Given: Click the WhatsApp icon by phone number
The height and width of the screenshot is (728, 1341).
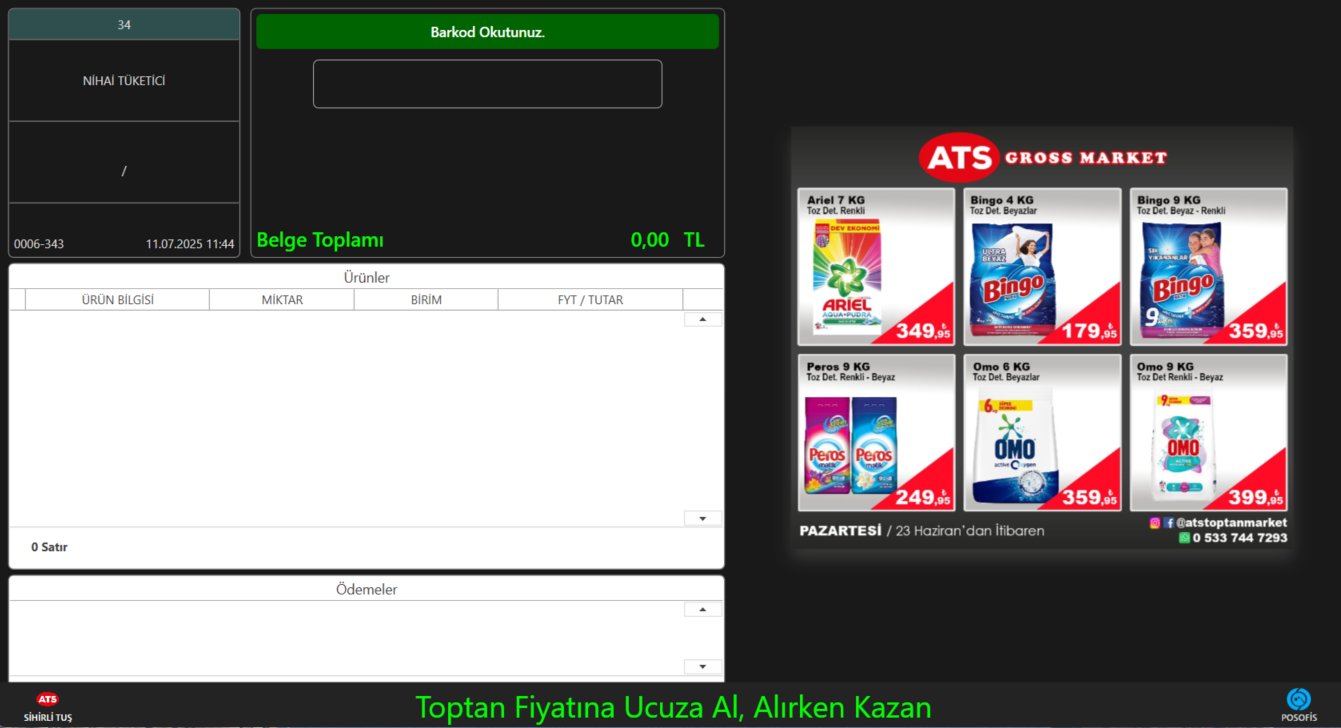Looking at the screenshot, I should 1185,538.
